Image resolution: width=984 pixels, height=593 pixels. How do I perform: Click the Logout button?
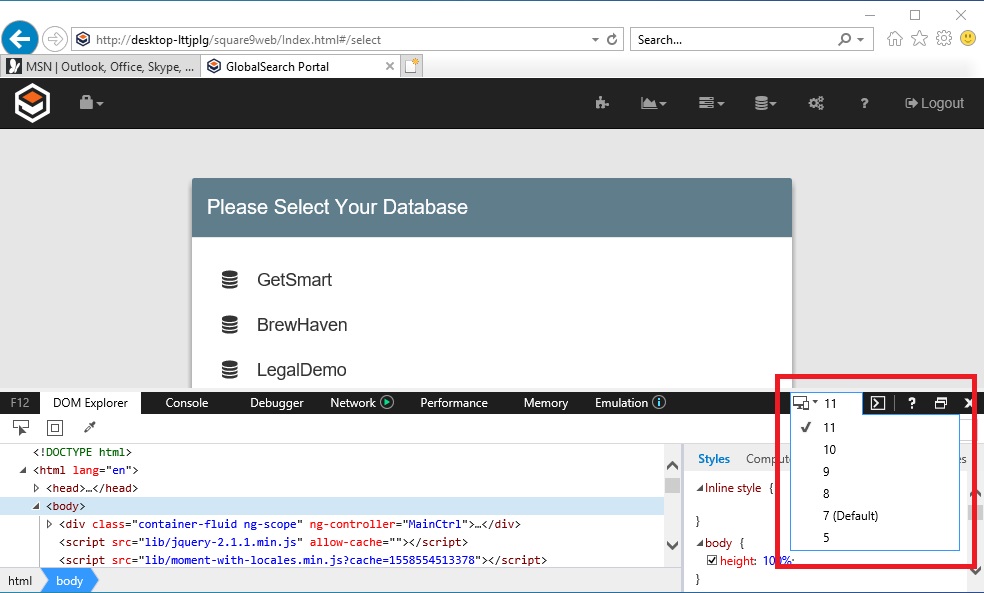[x=933, y=103]
